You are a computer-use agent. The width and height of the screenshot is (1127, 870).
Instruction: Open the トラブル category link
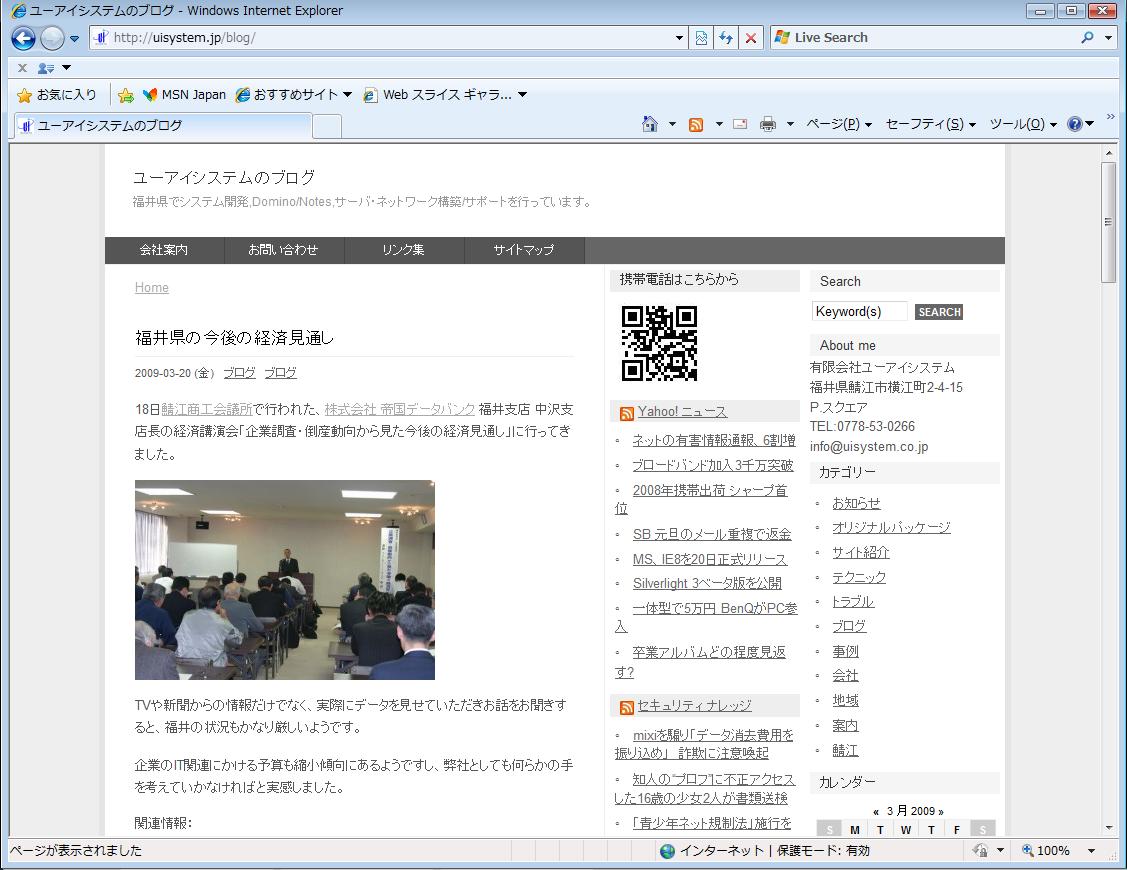853,602
